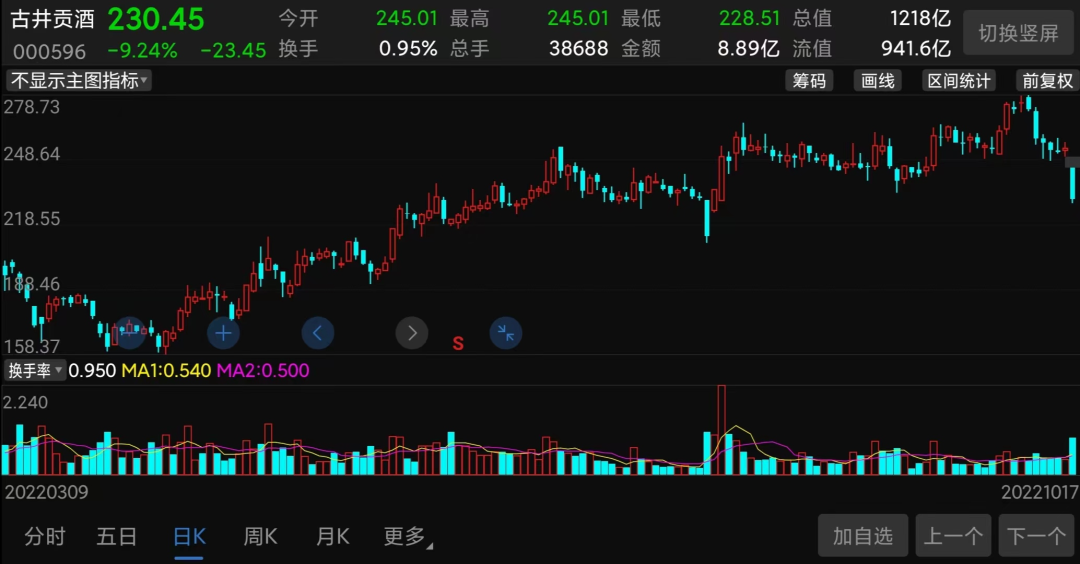Tap the MA2:0.500 indicator label
1080x564 pixels.
[263, 370]
